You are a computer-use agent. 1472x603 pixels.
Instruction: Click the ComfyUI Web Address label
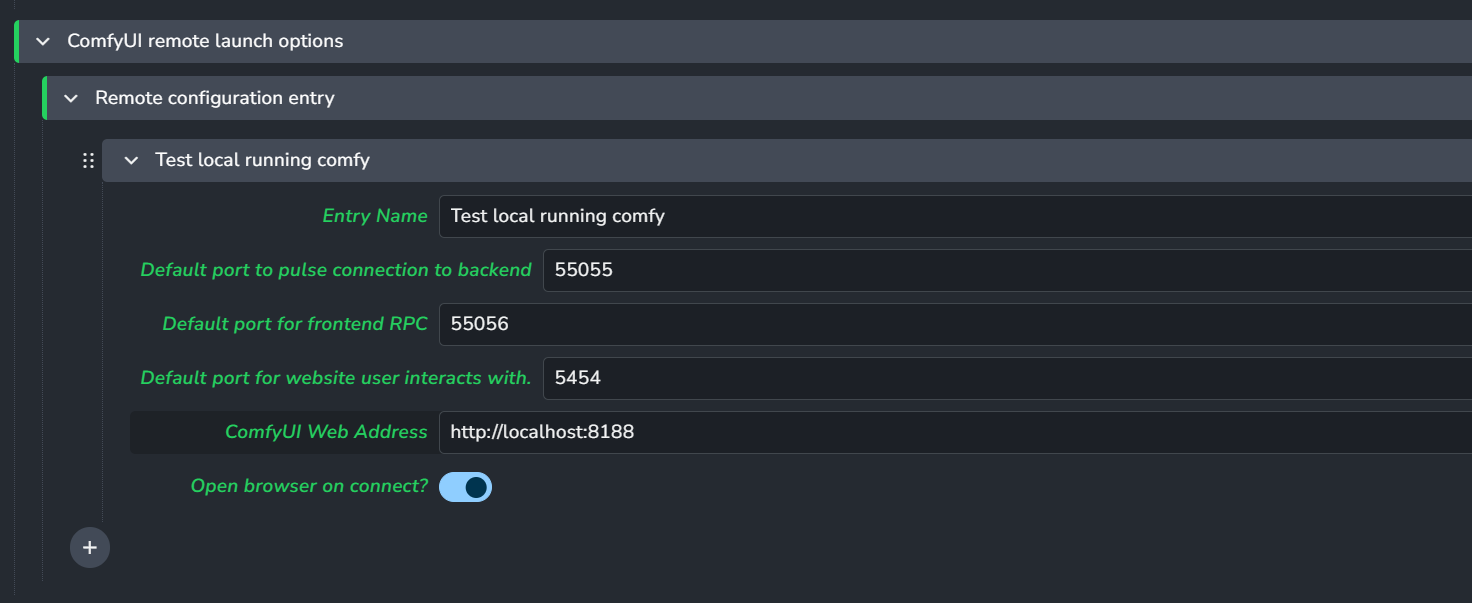(x=326, y=432)
